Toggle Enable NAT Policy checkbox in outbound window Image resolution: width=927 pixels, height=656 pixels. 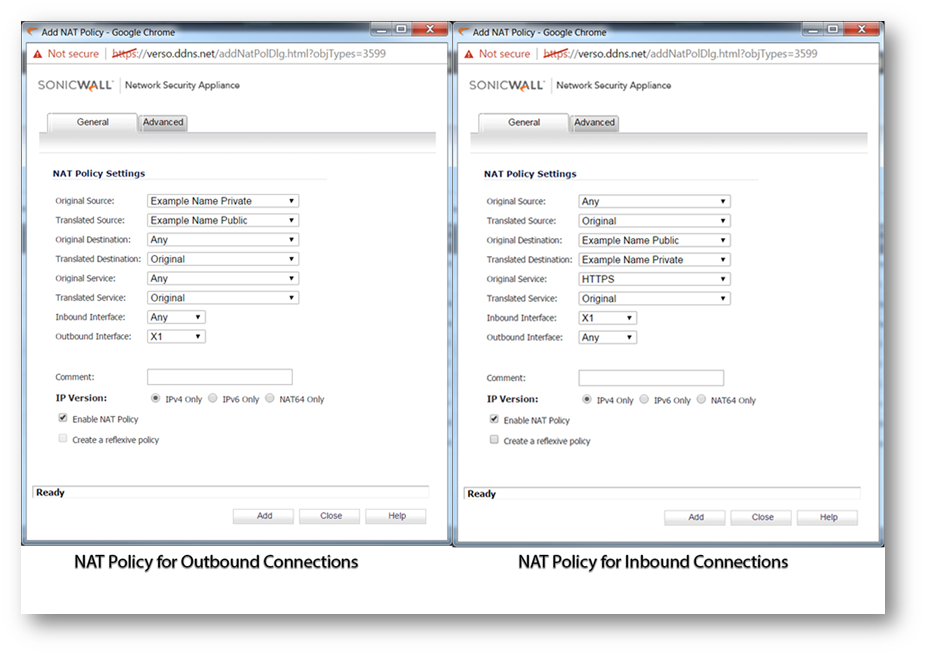[x=63, y=418]
